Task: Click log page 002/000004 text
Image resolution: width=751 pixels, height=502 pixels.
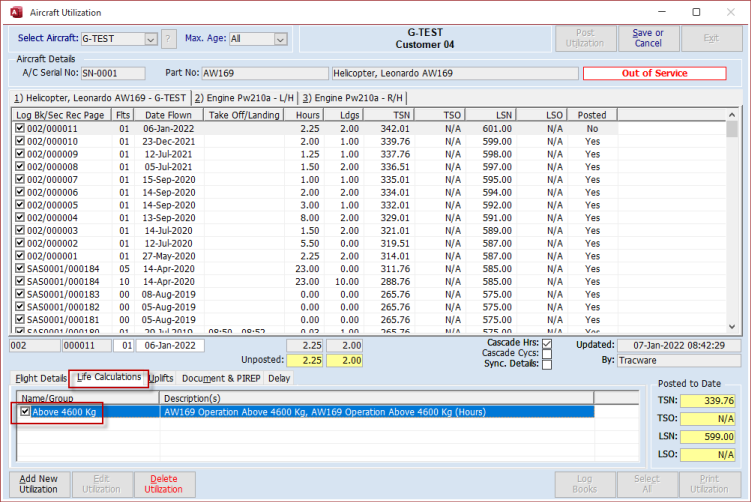Action: pyautogui.click(x=52, y=217)
